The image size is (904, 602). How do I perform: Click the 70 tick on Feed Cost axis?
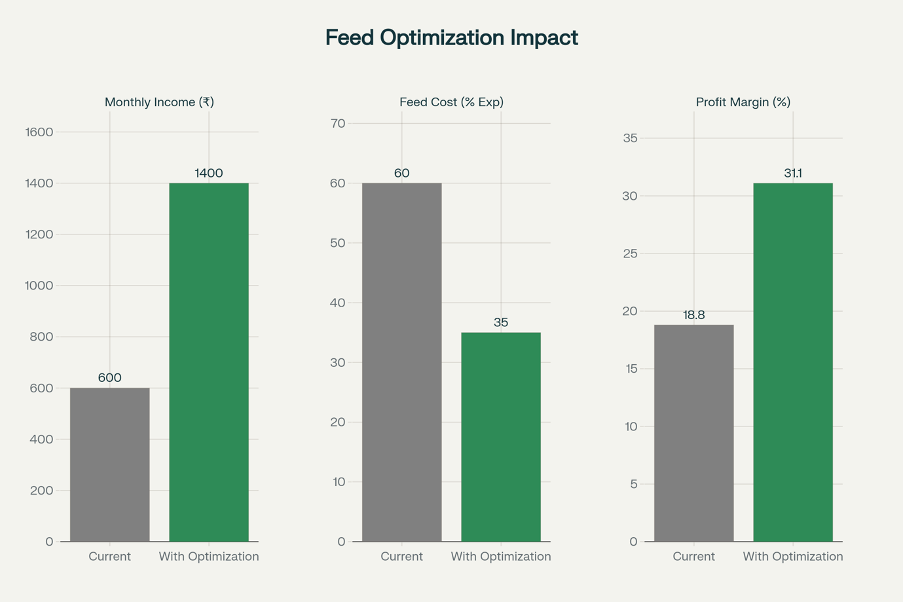(338, 124)
